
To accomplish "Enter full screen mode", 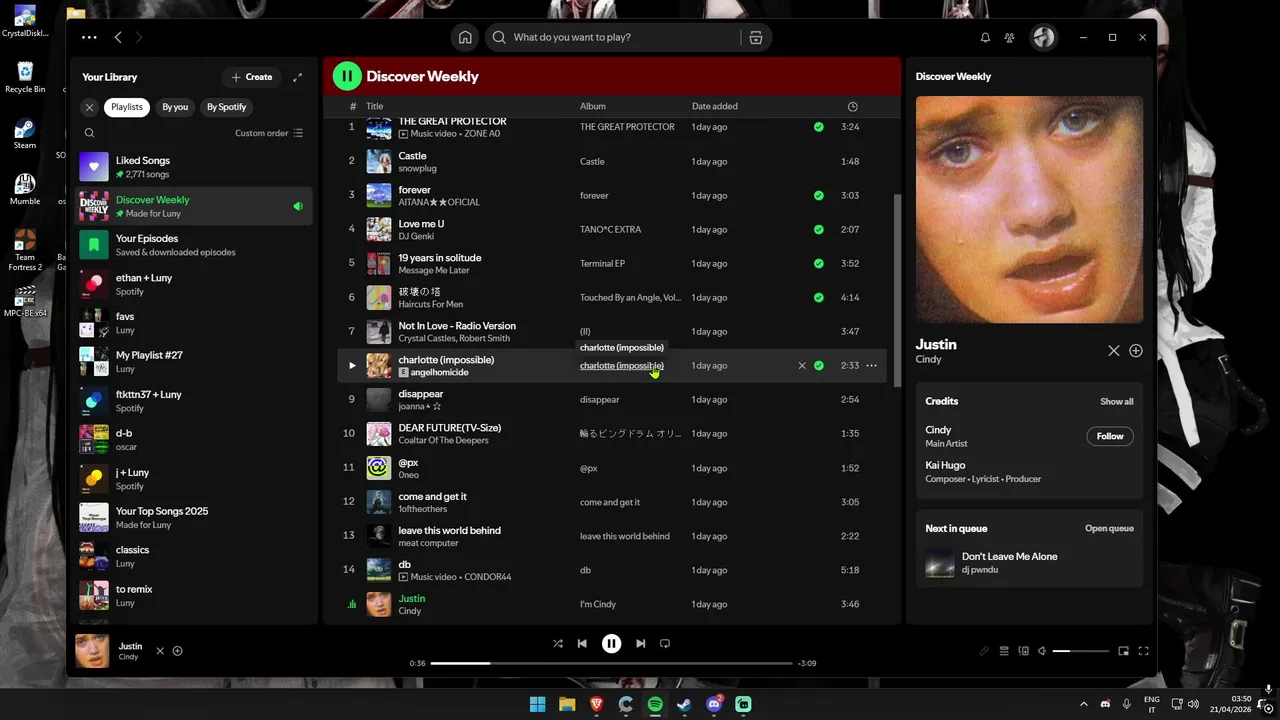I will coord(1143,651).
